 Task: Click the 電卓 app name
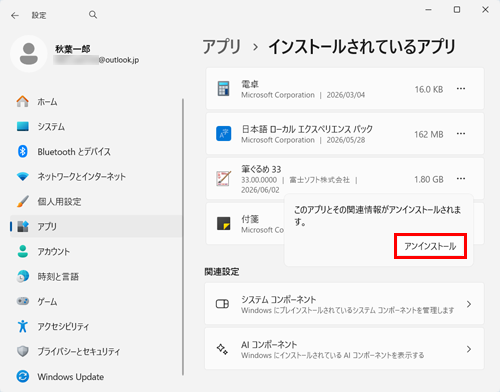pos(250,84)
